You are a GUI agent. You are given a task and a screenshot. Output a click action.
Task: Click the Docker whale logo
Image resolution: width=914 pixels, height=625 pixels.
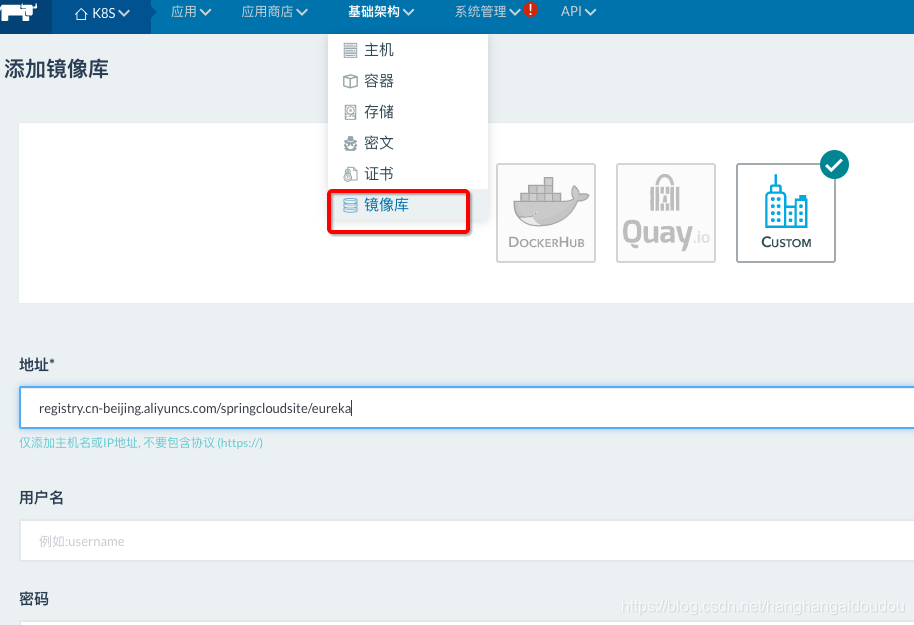[x=551, y=202]
